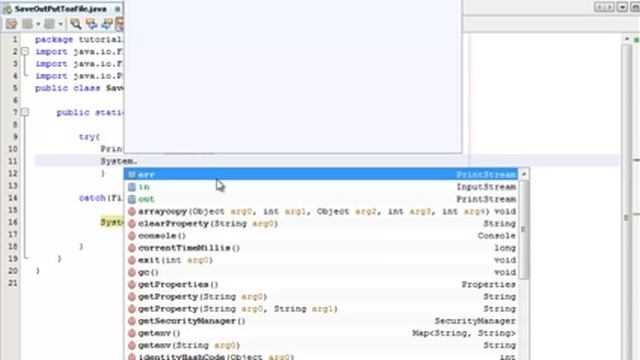
Task: Click the 'try{' text on line 9
Action: point(89,136)
